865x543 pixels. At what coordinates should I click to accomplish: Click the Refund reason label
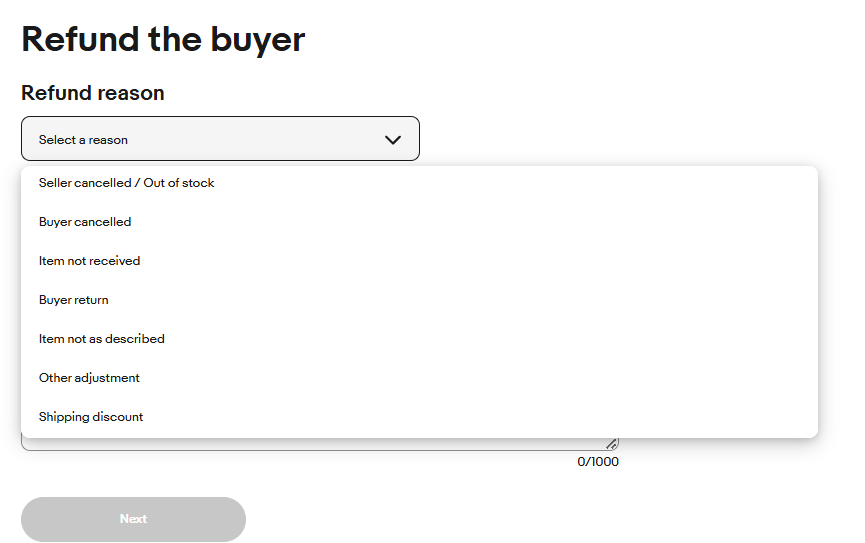click(93, 93)
